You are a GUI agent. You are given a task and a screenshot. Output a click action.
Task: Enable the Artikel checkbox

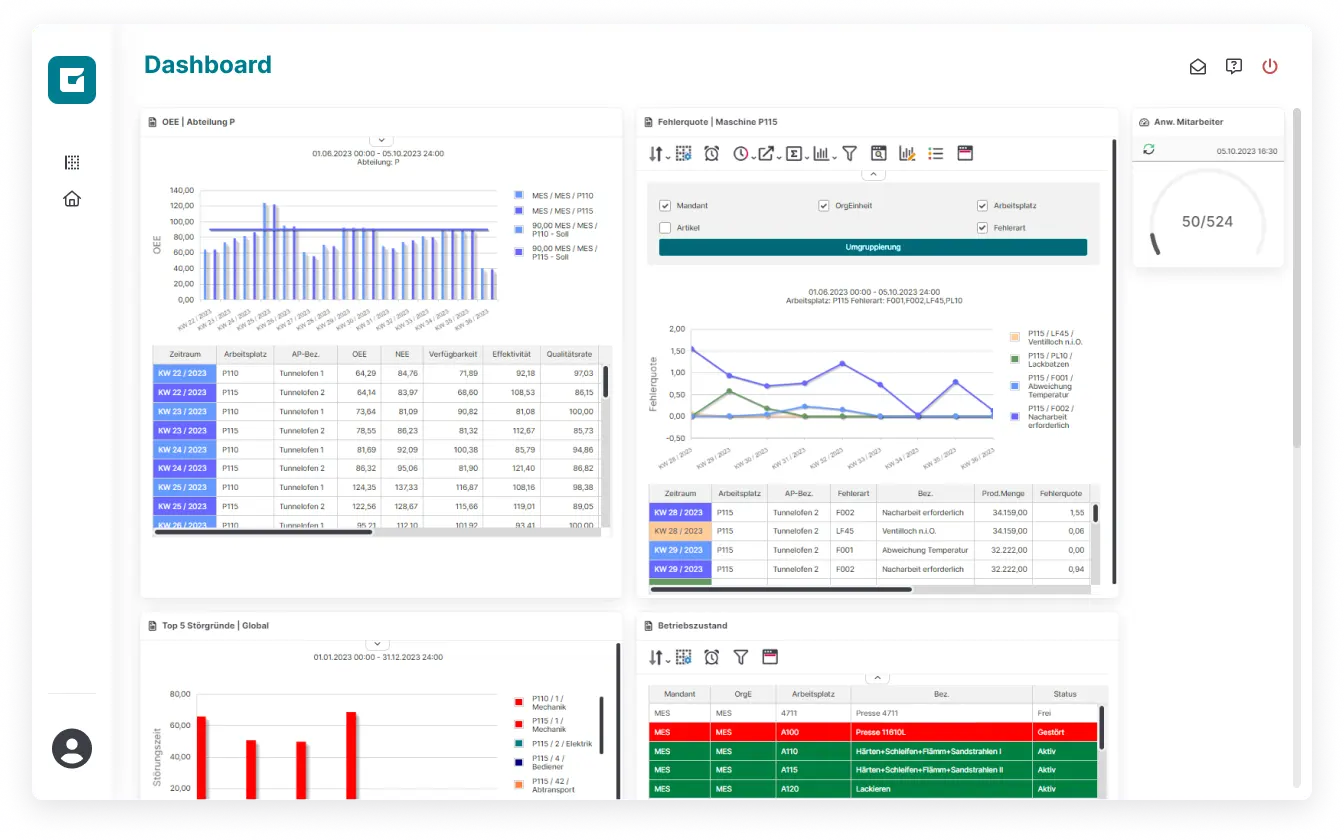click(665, 227)
